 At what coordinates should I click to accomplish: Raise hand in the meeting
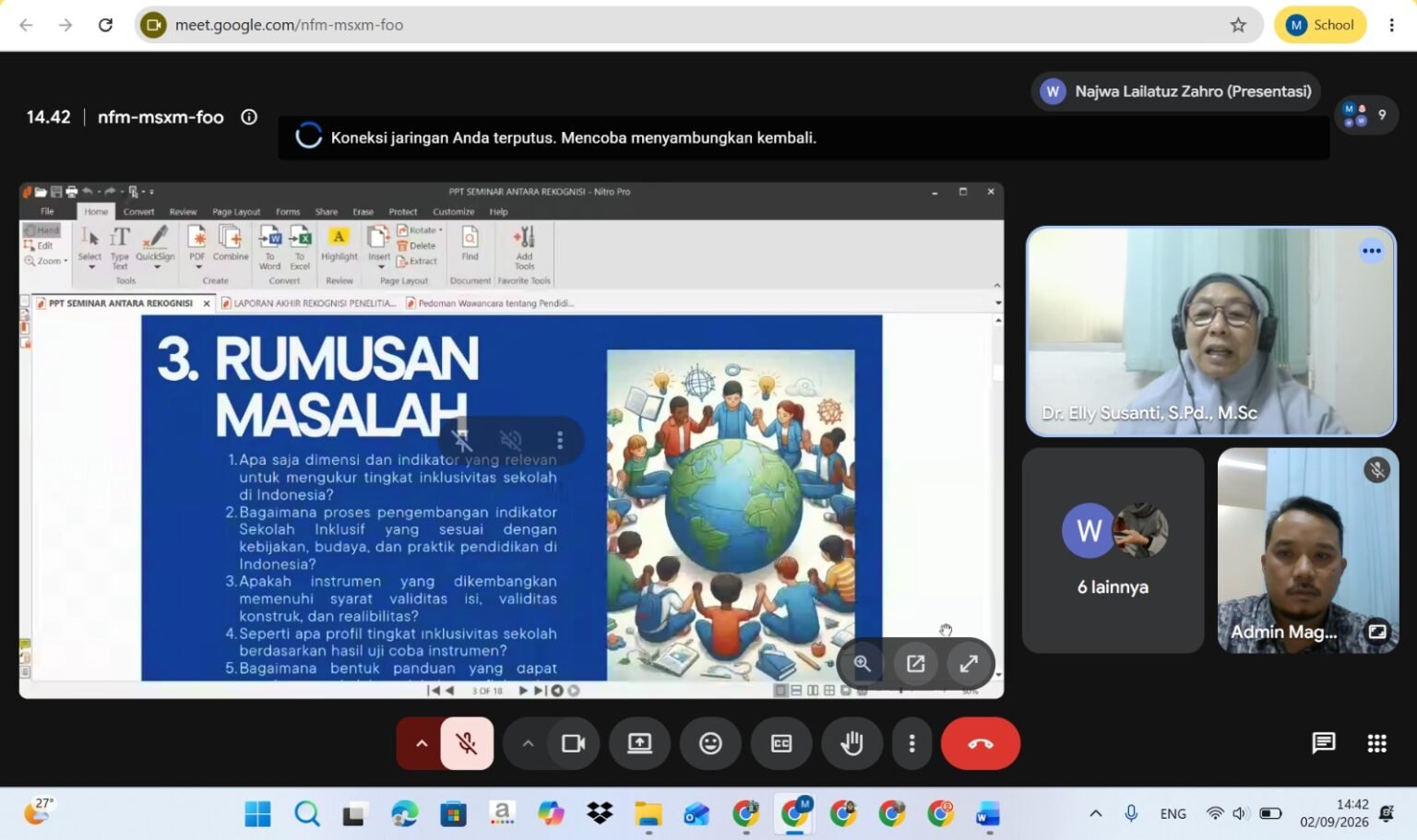pyautogui.click(x=852, y=743)
